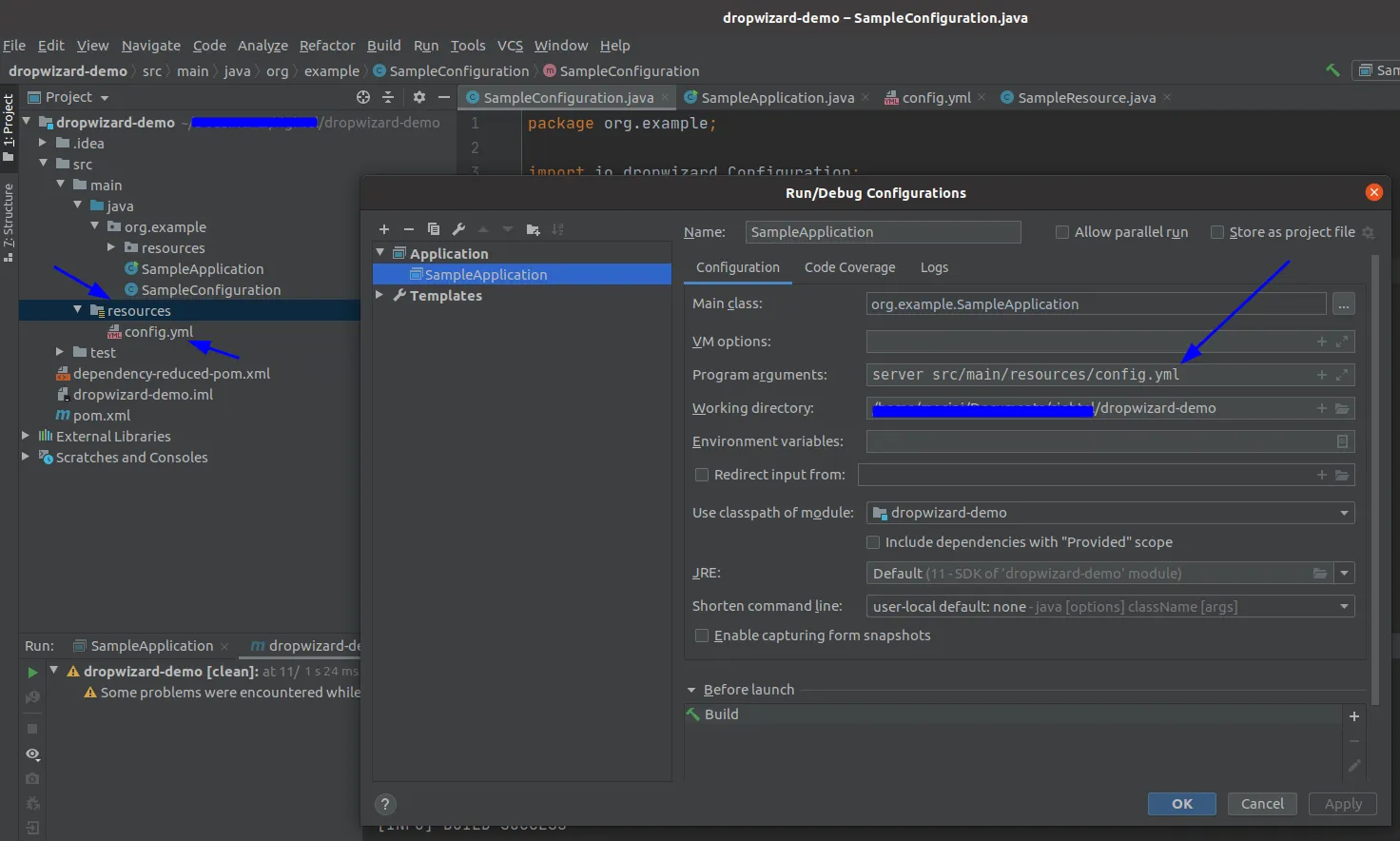Insert macro into VM options field
Image resolution: width=1400 pixels, height=841 pixels.
pyautogui.click(x=1321, y=342)
